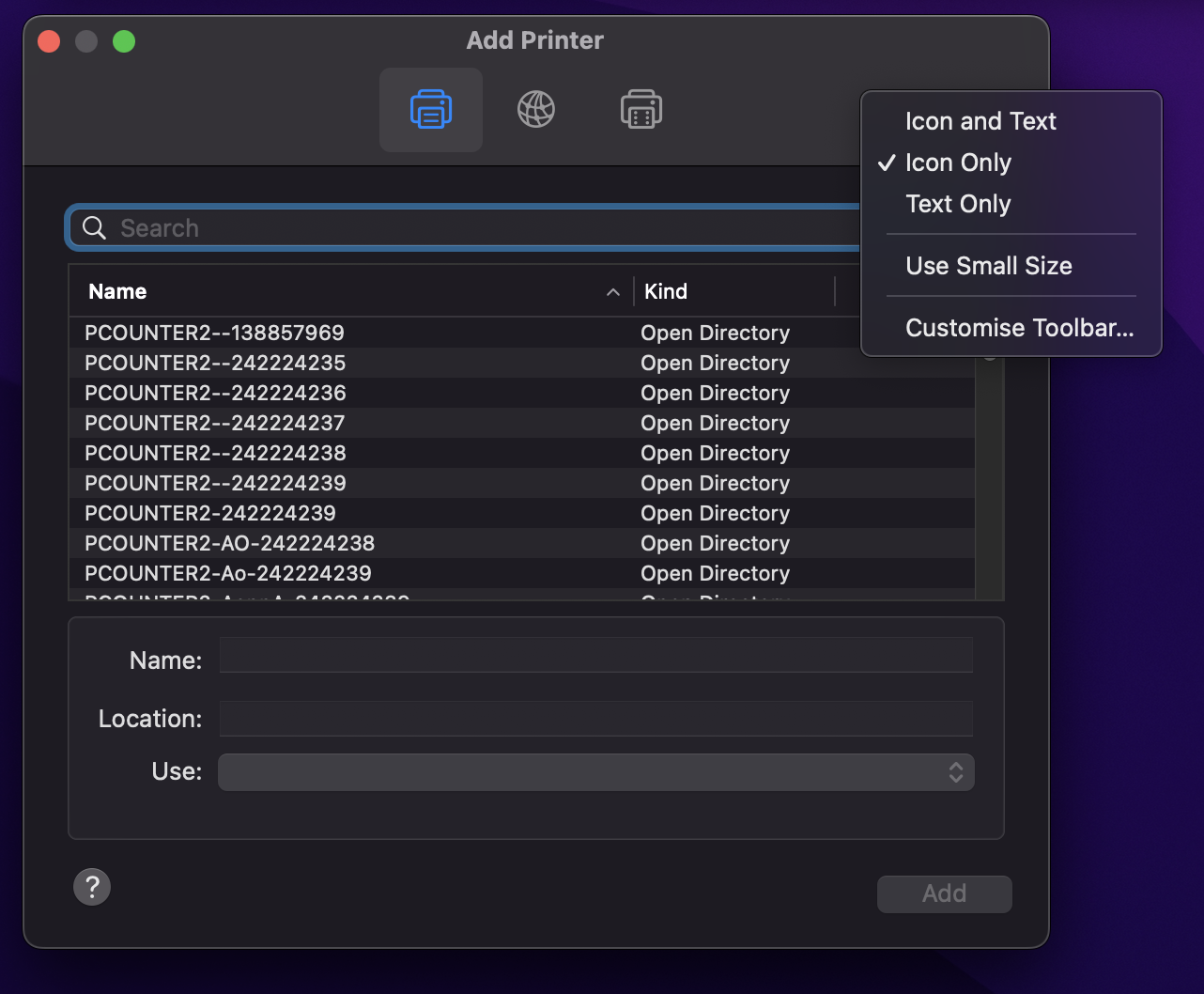
Task: Select the Windows printer icon
Action: point(641,109)
